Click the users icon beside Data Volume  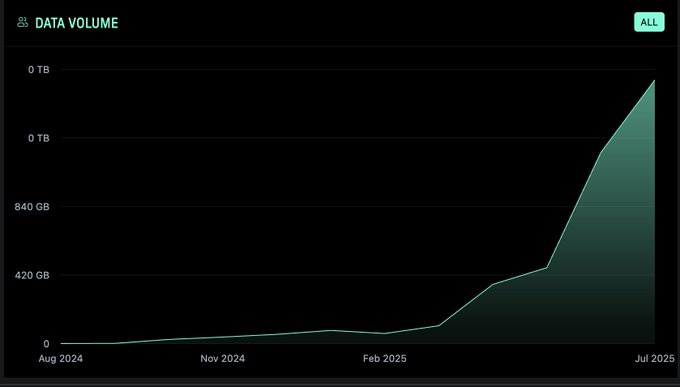coord(23,22)
